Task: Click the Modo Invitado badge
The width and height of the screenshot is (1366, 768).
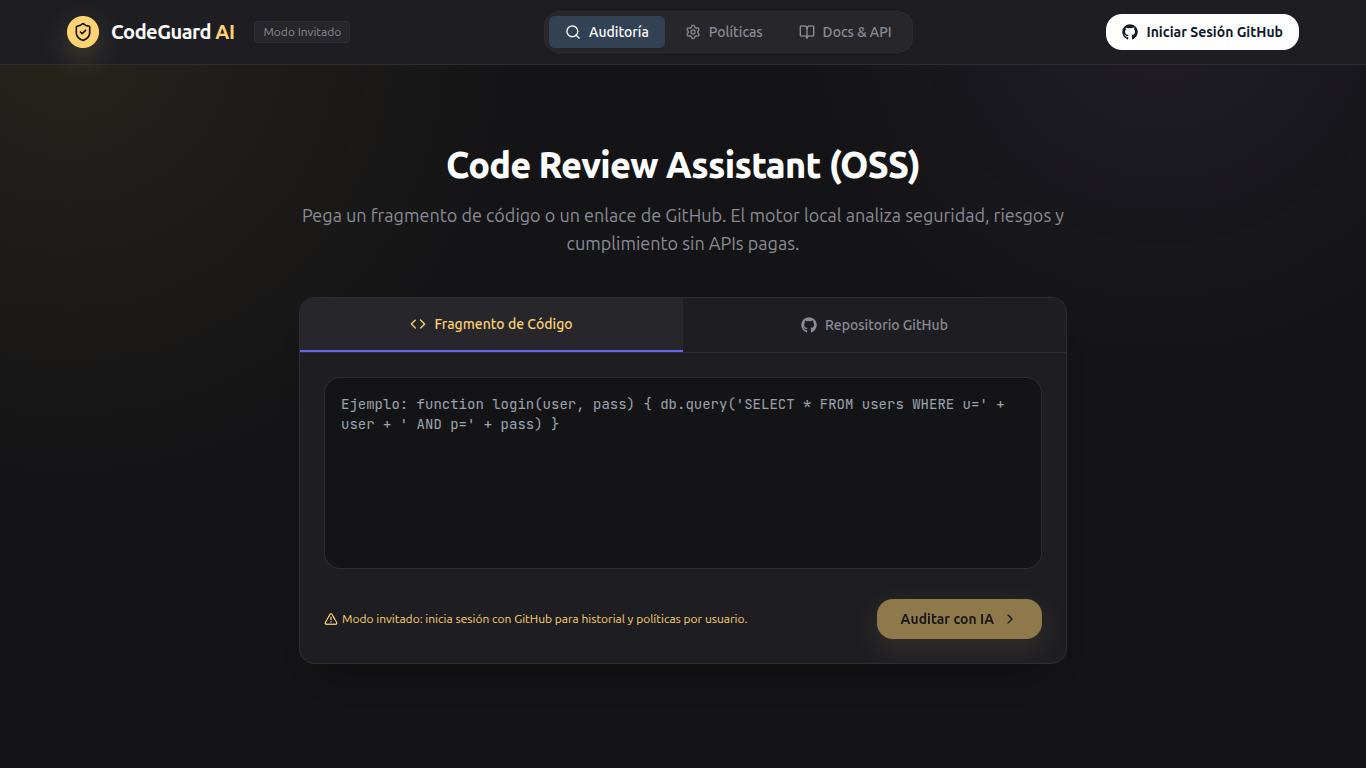Action: pos(302,32)
